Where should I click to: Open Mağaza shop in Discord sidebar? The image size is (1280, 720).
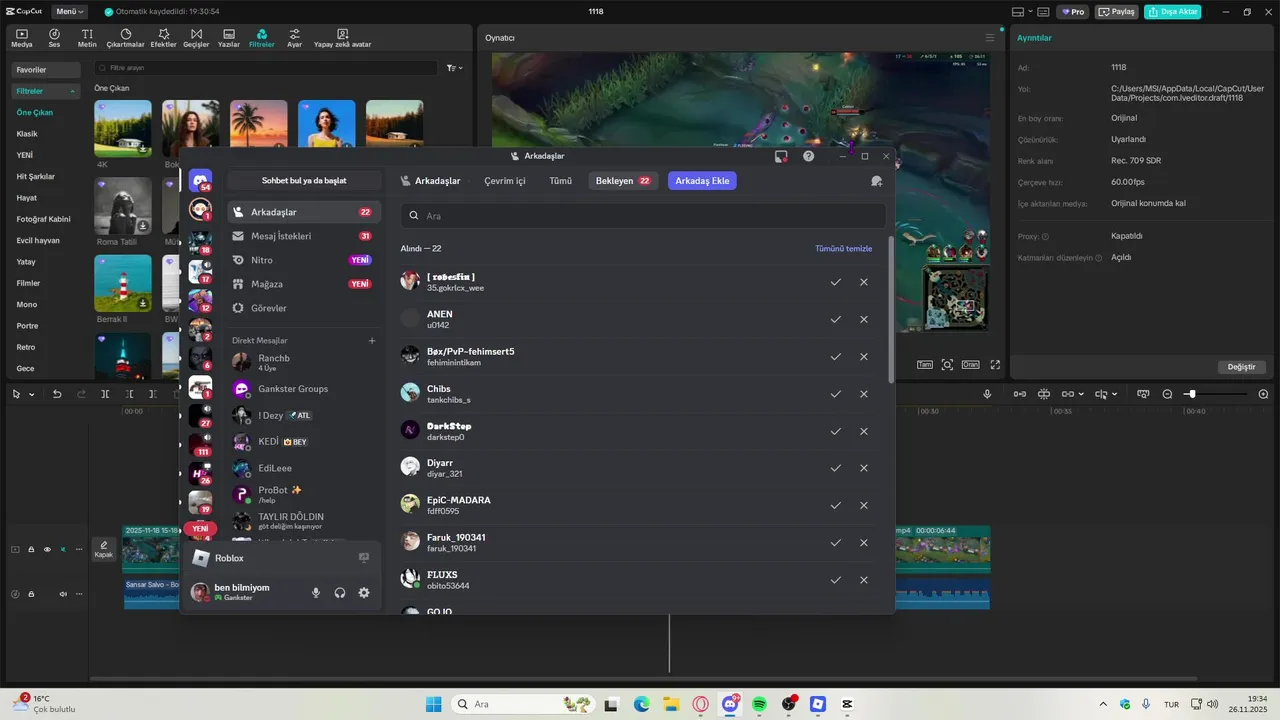pyautogui.click(x=304, y=284)
